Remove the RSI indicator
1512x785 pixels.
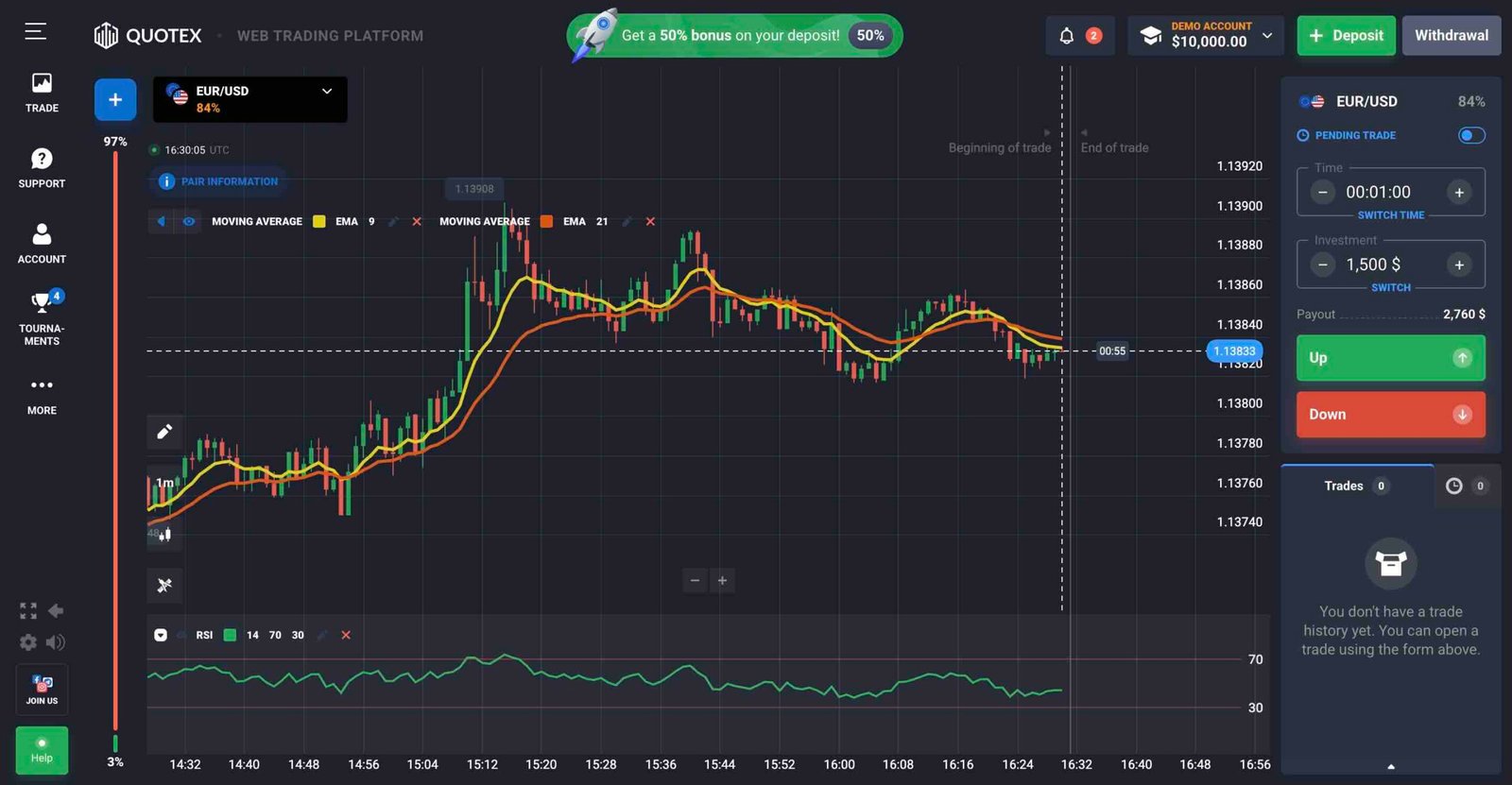click(346, 636)
